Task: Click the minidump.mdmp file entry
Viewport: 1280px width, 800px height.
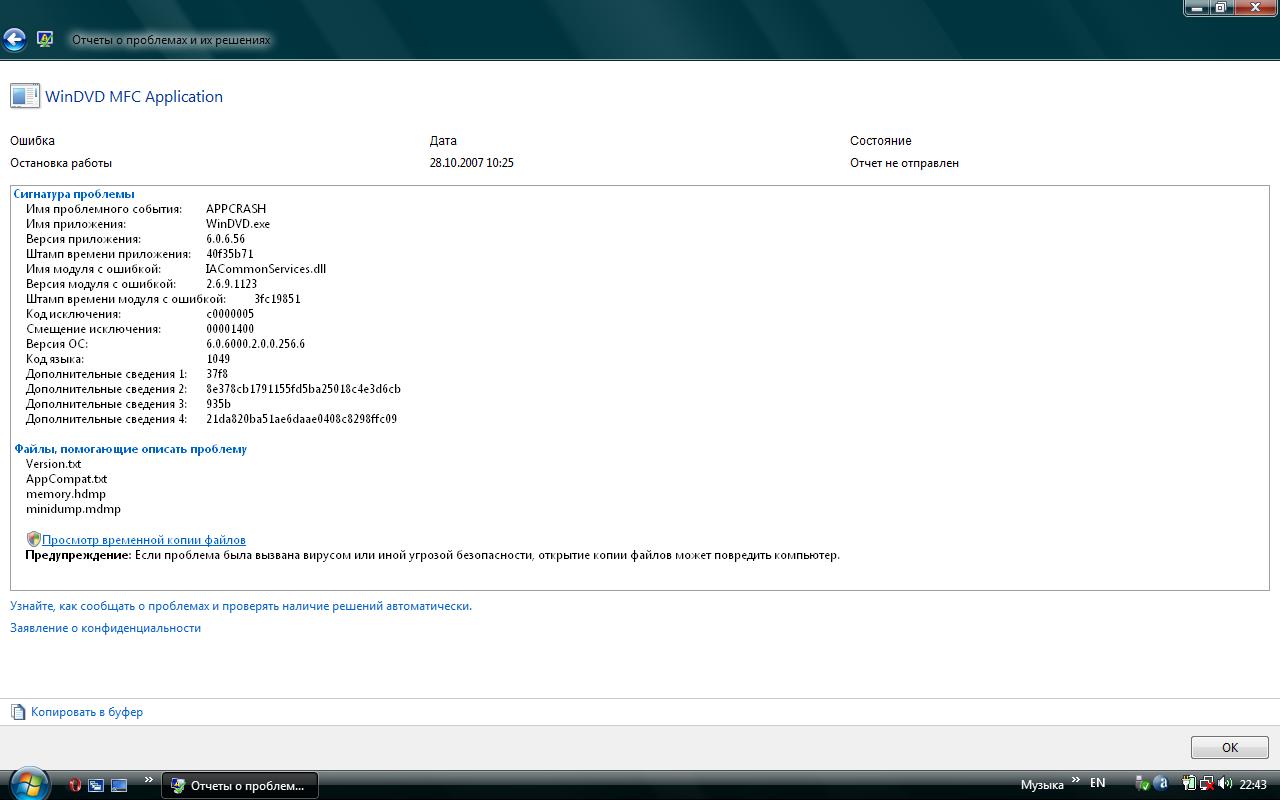Action: 73,509
